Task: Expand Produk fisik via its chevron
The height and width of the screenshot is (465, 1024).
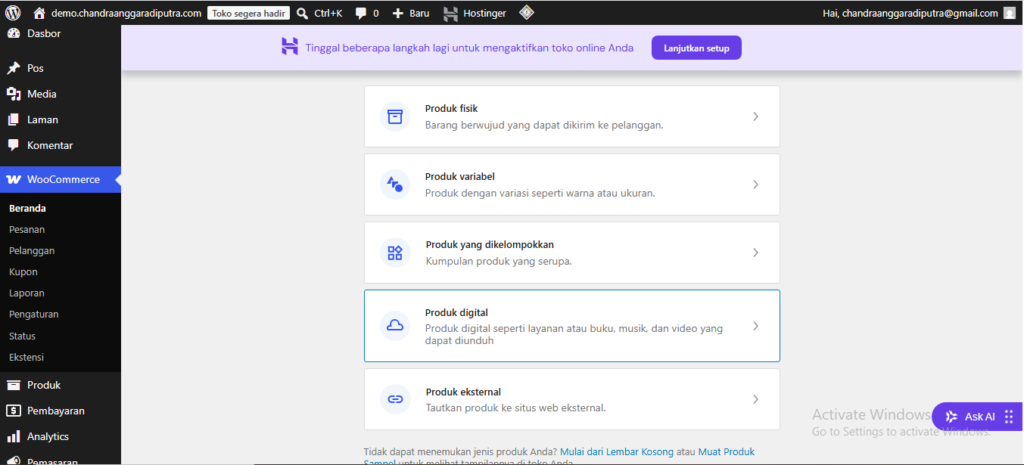Action: [x=756, y=116]
